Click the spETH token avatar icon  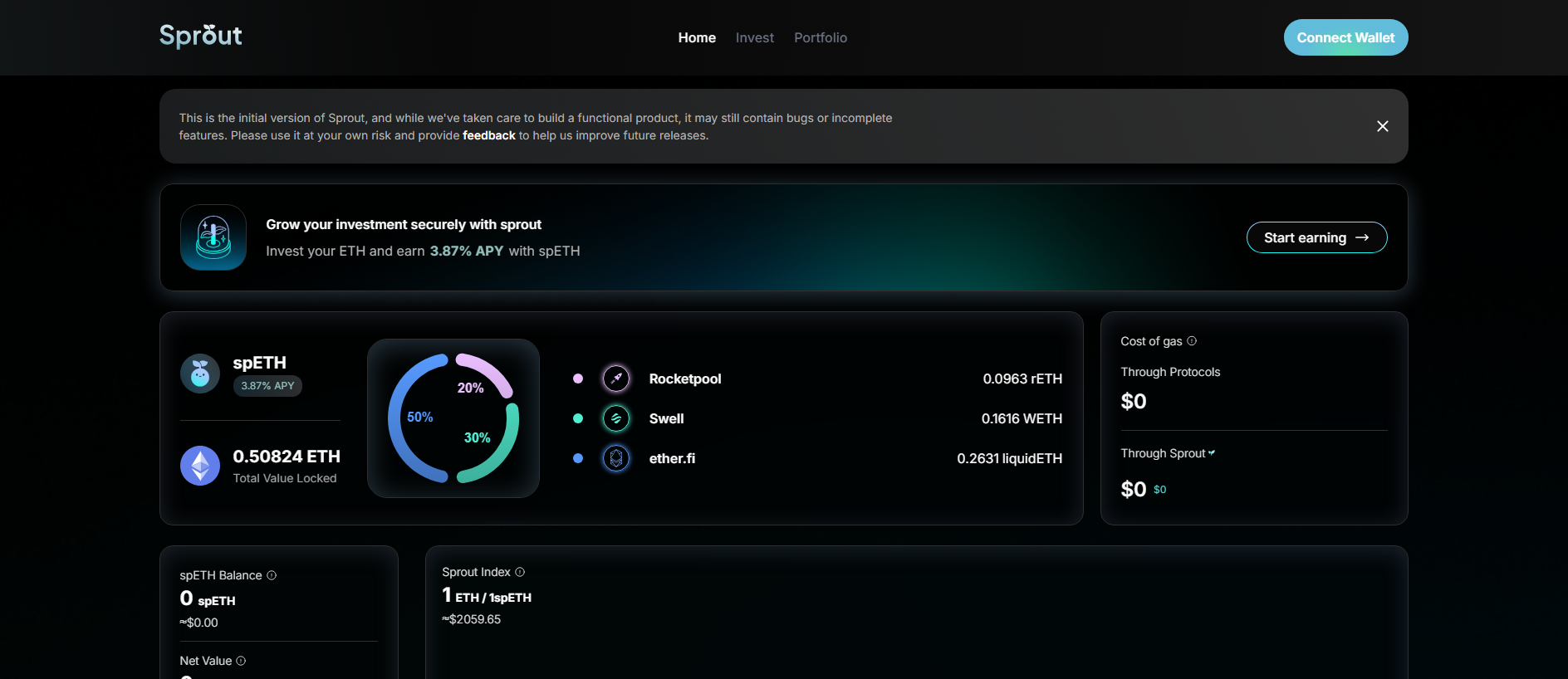(x=200, y=374)
